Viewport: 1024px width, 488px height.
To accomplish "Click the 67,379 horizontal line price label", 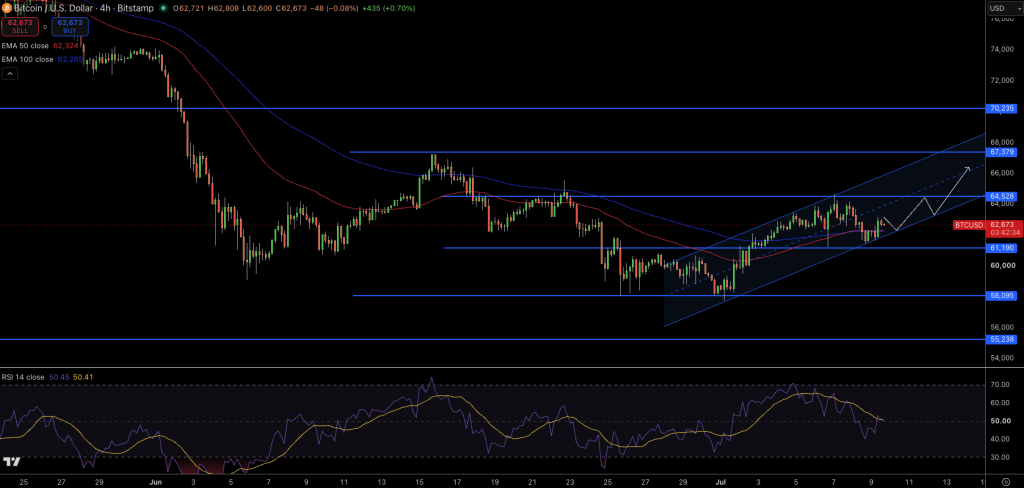I will pyautogui.click(x=1001, y=152).
